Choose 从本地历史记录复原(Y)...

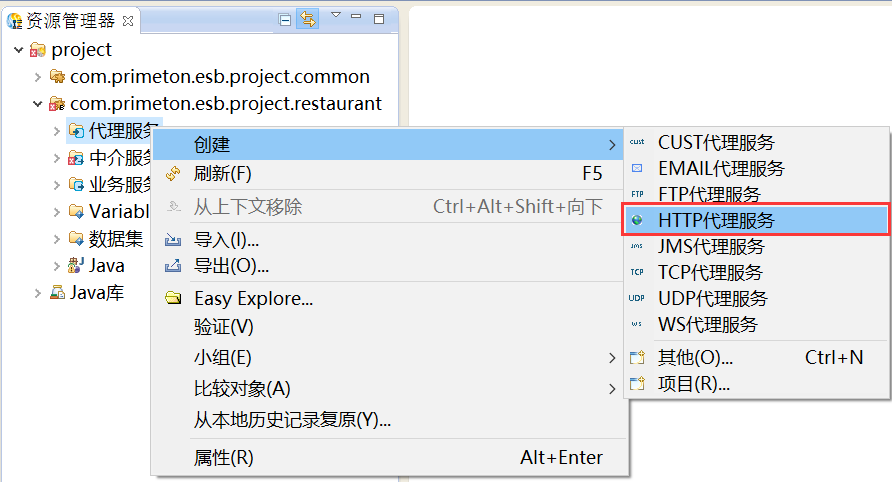389,420
